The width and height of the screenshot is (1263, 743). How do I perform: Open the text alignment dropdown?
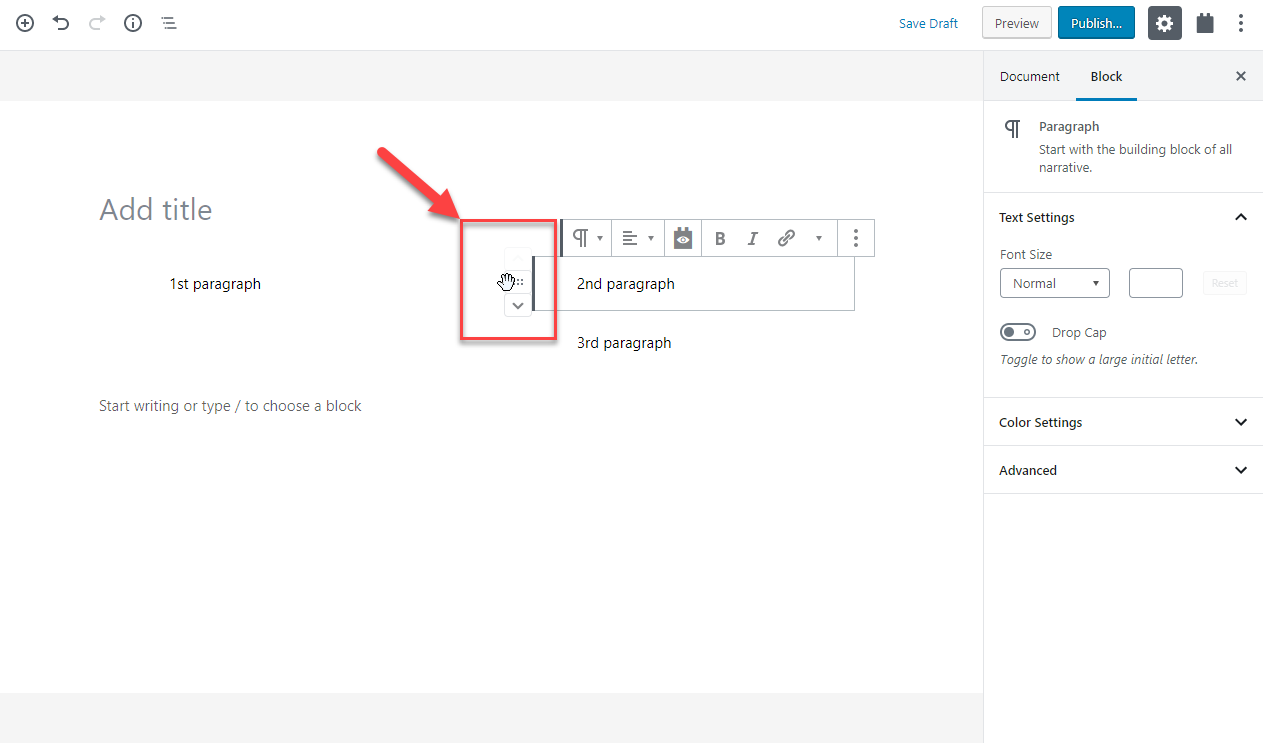click(x=637, y=238)
